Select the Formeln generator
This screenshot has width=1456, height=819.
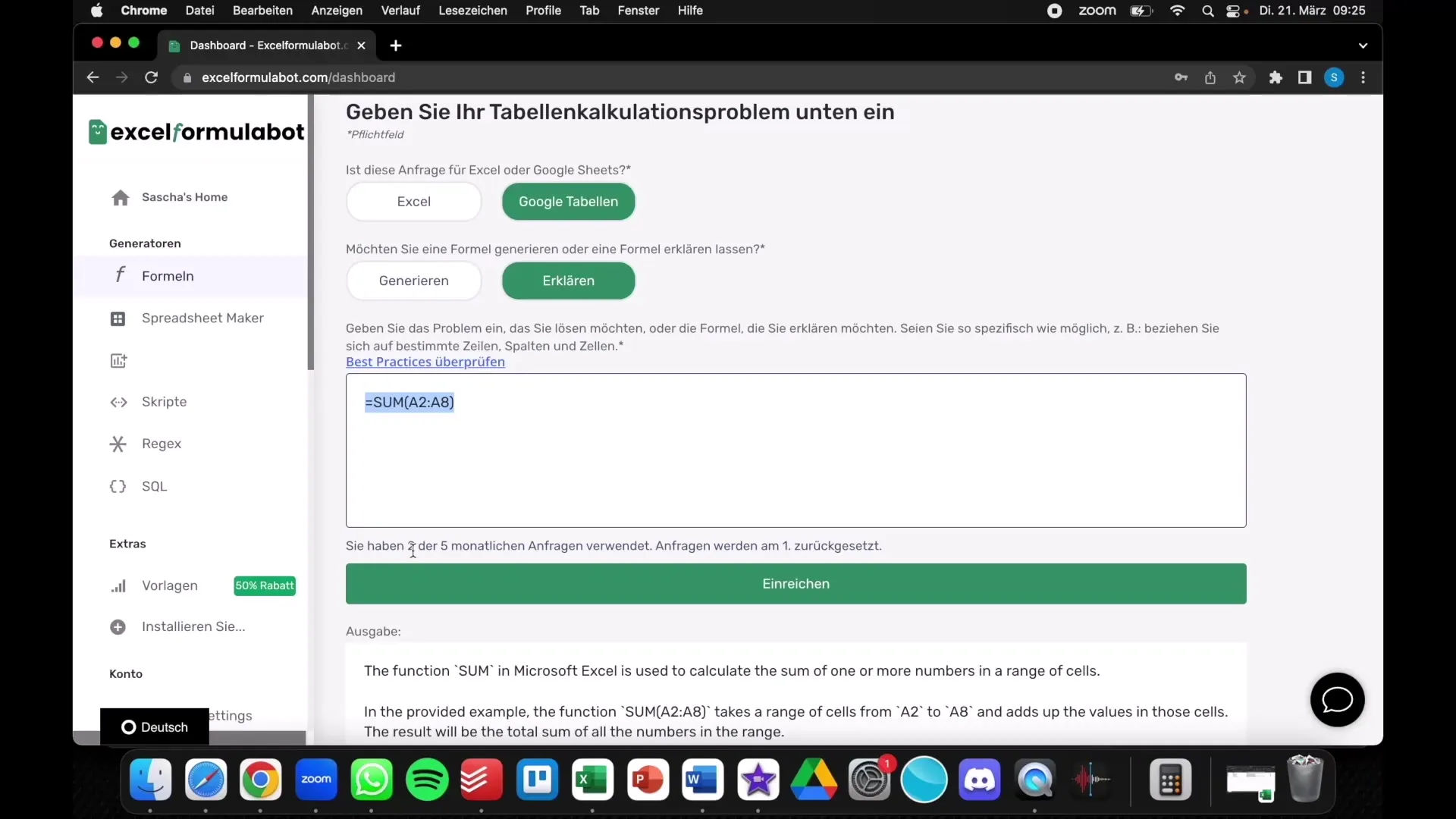click(x=190, y=276)
